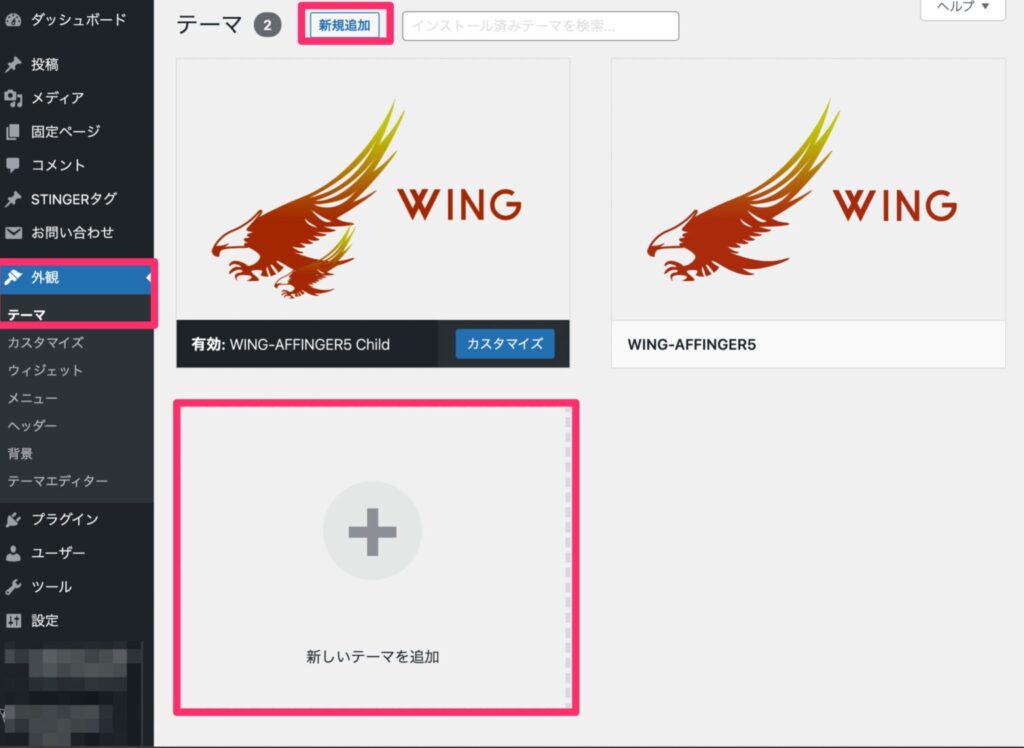Click the 新規追加 button
1024x748 pixels.
point(345,25)
